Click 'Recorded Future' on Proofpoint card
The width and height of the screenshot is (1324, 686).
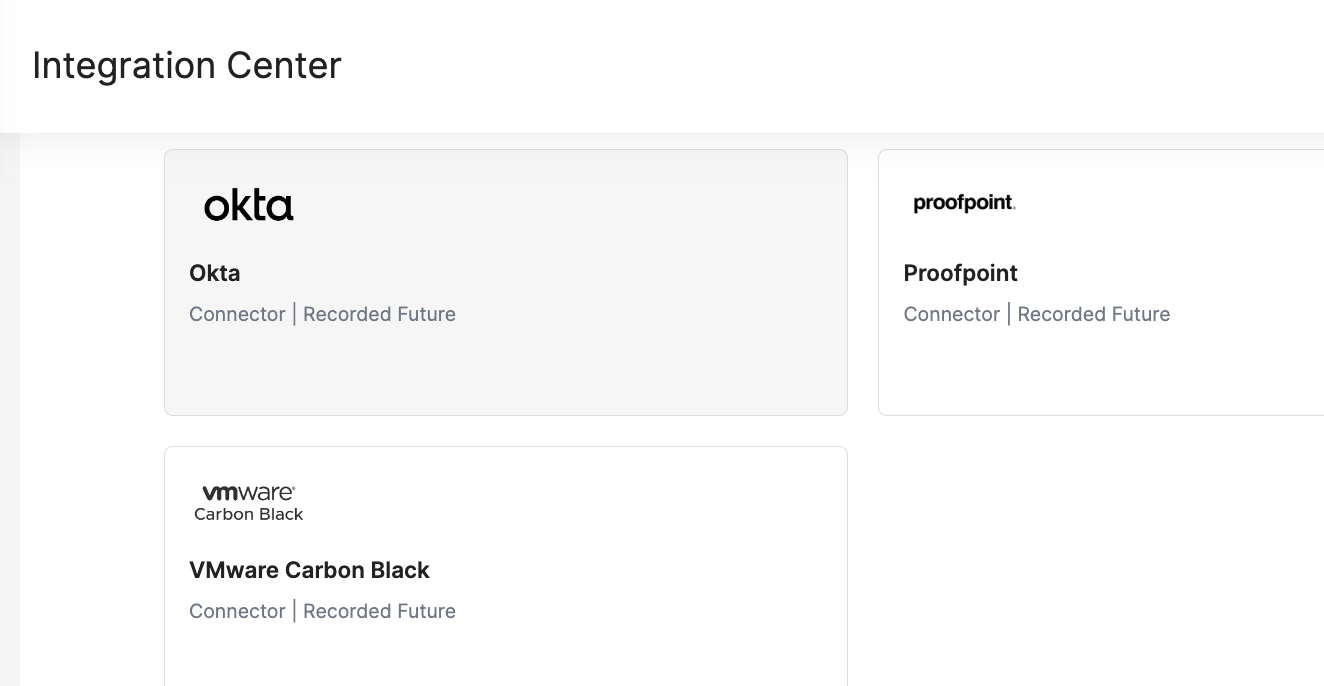pos(1093,314)
